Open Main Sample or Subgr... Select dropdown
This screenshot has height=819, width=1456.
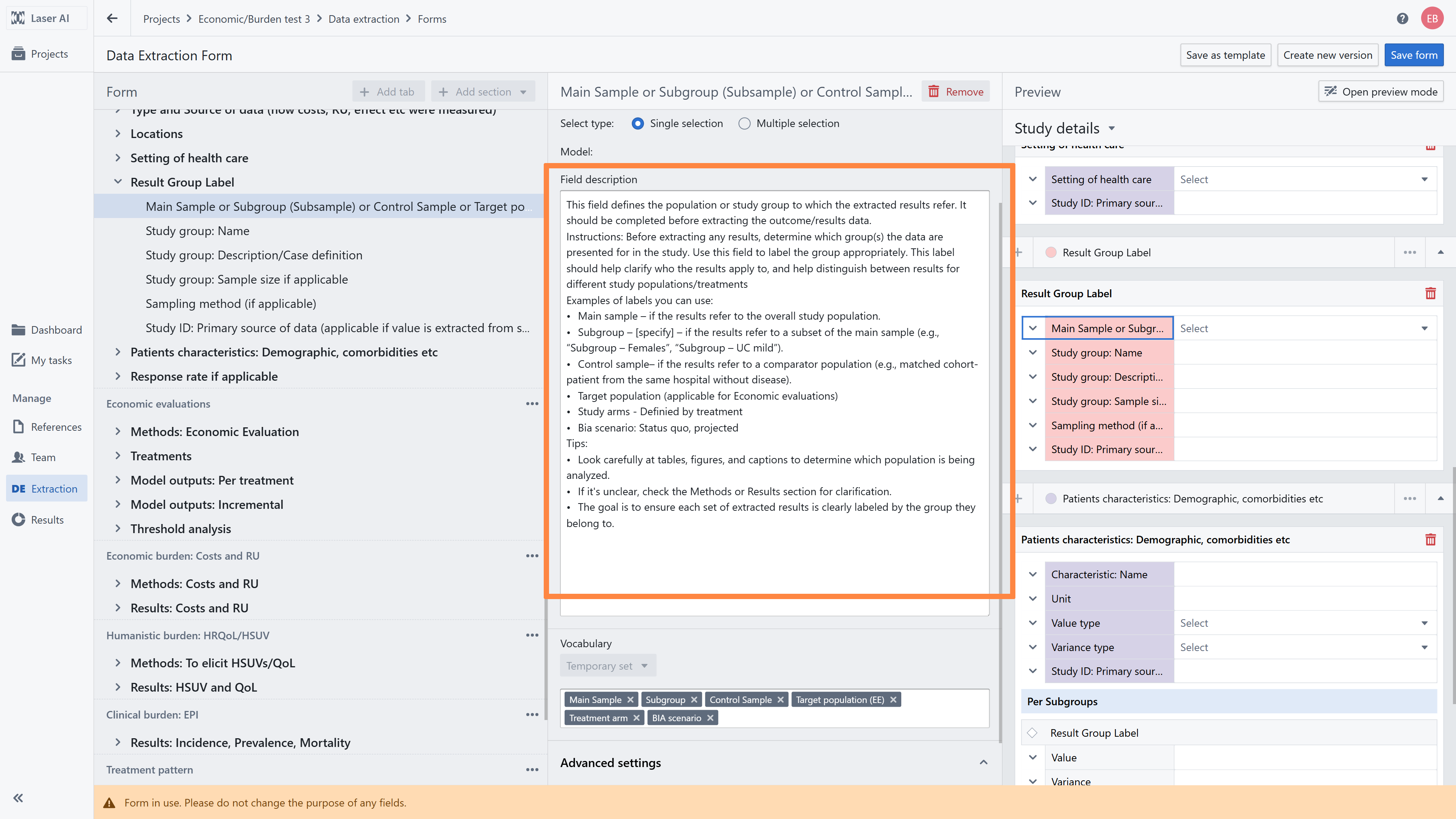click(x=1304, y=328)
